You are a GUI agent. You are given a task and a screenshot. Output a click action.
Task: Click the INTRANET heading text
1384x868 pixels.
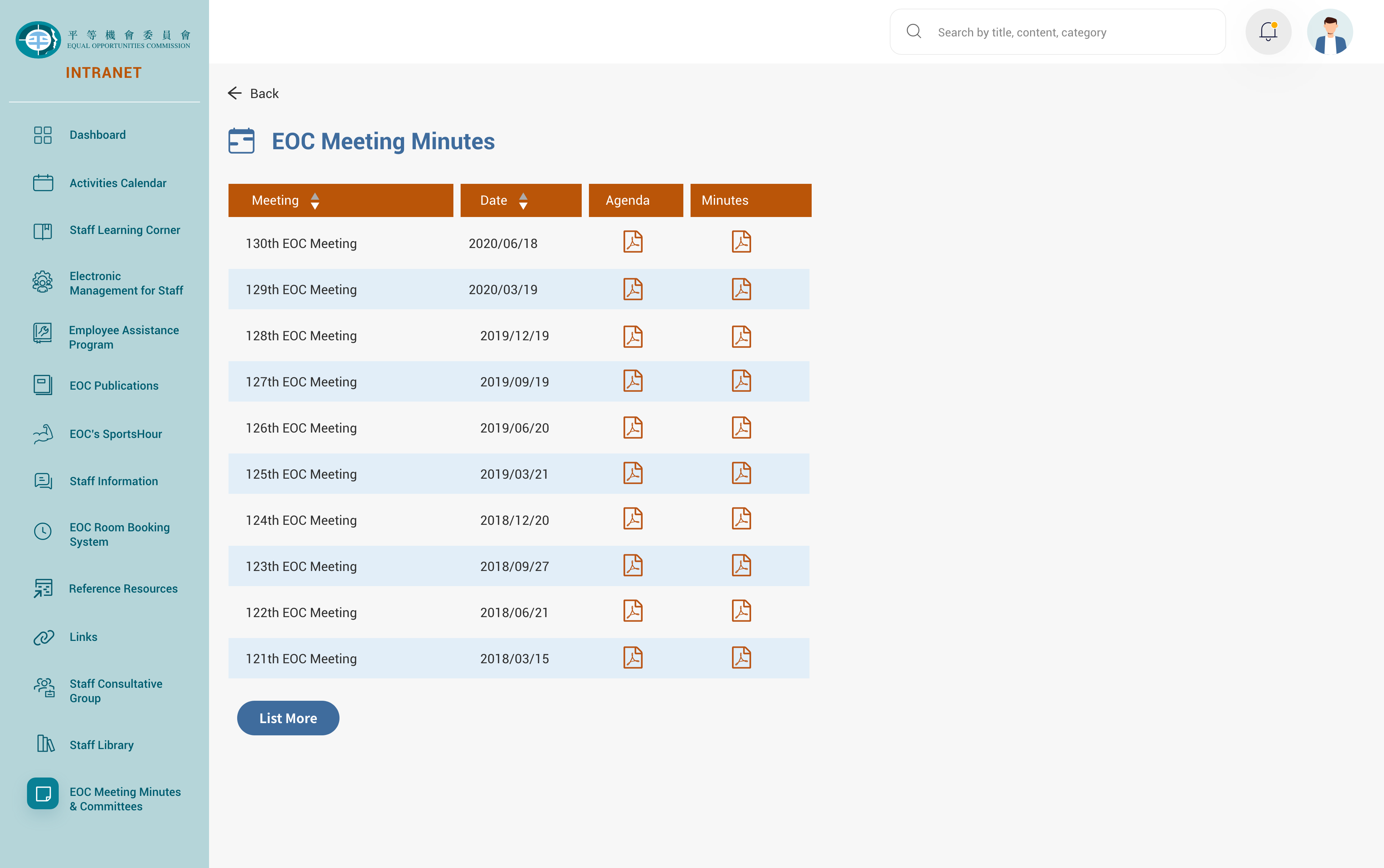click(103, 73)
